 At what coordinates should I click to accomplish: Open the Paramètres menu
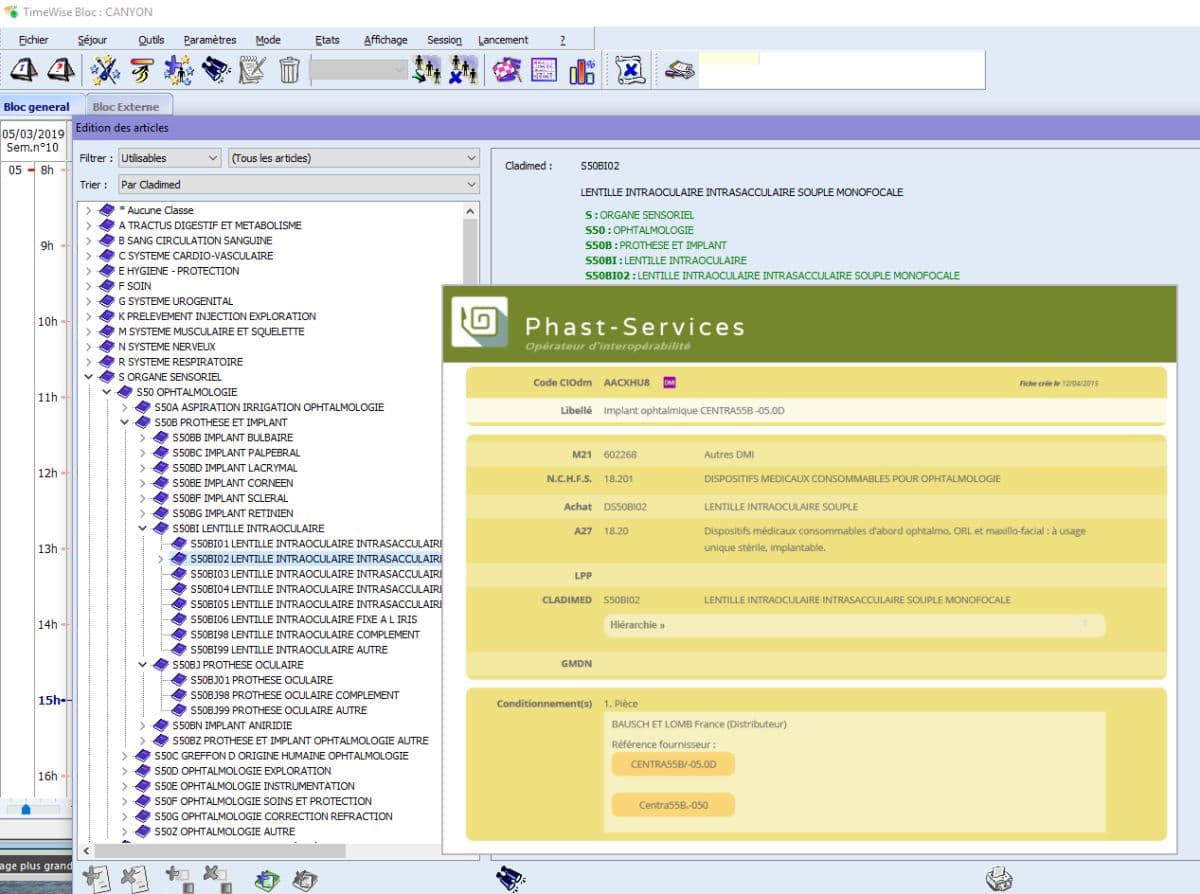click(x=210, y=40)
